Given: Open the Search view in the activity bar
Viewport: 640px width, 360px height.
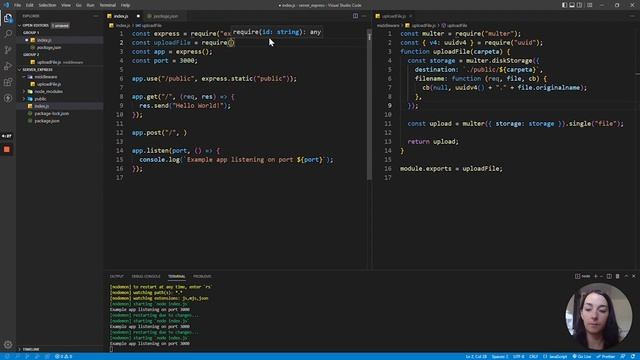Looking at the screenshot, I should 8,34.
